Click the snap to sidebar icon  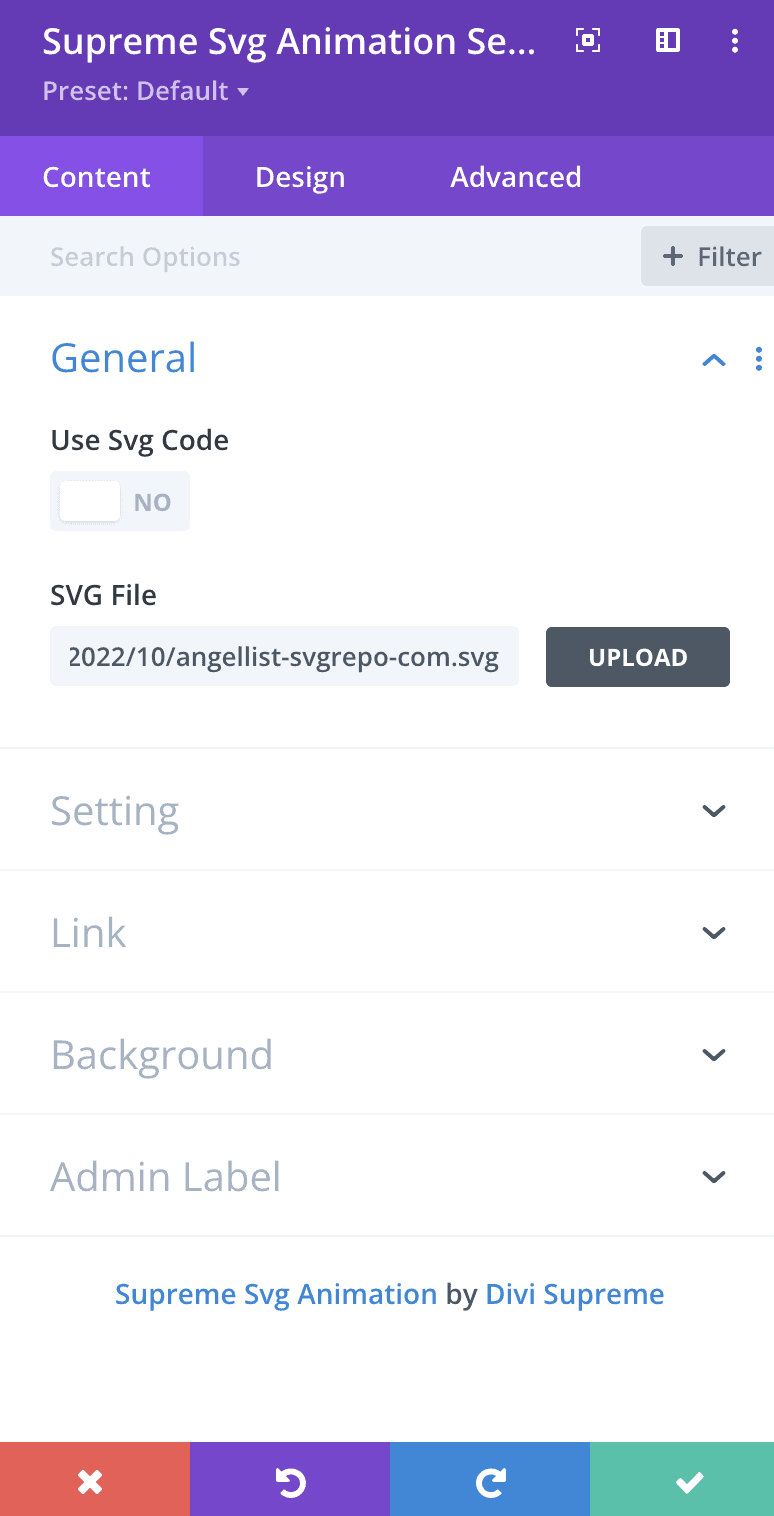tap(667, 41)
